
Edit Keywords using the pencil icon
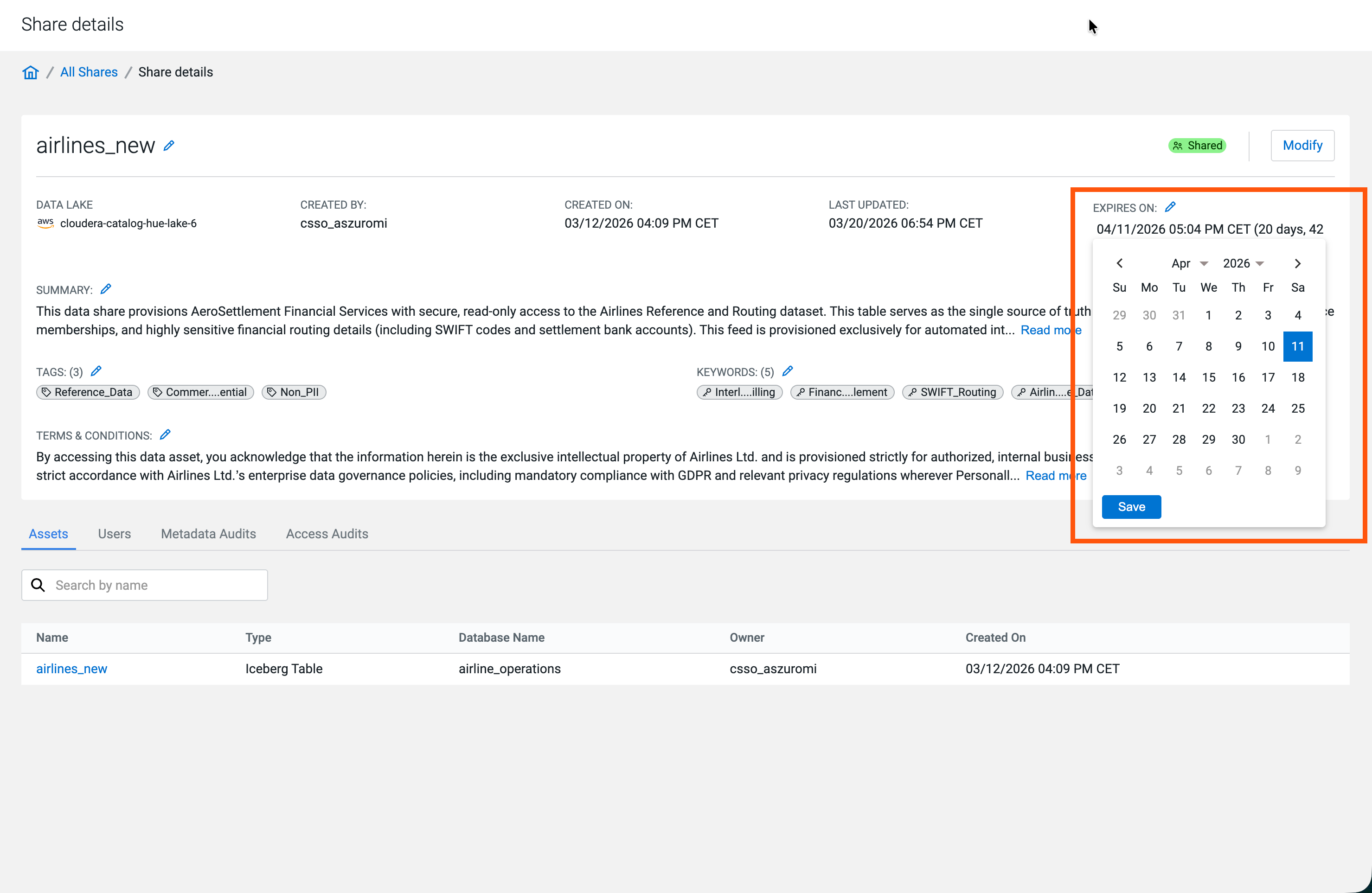(x=788, y=371)
